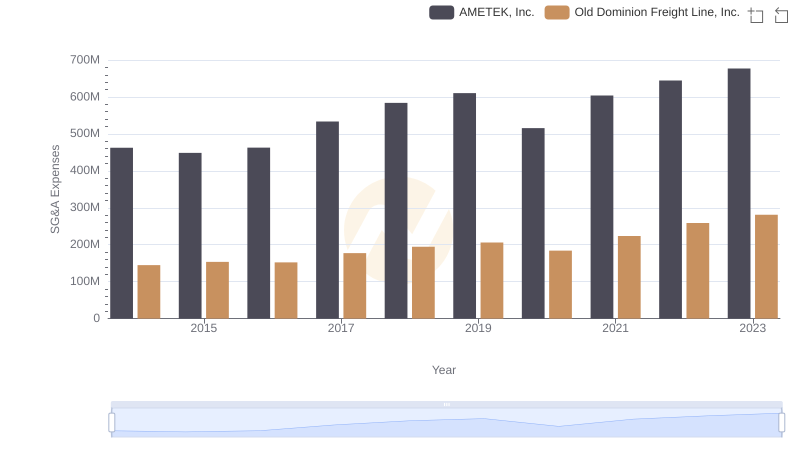Click the 400M y-axis label

pyautogui.click(x=85, y=170)
